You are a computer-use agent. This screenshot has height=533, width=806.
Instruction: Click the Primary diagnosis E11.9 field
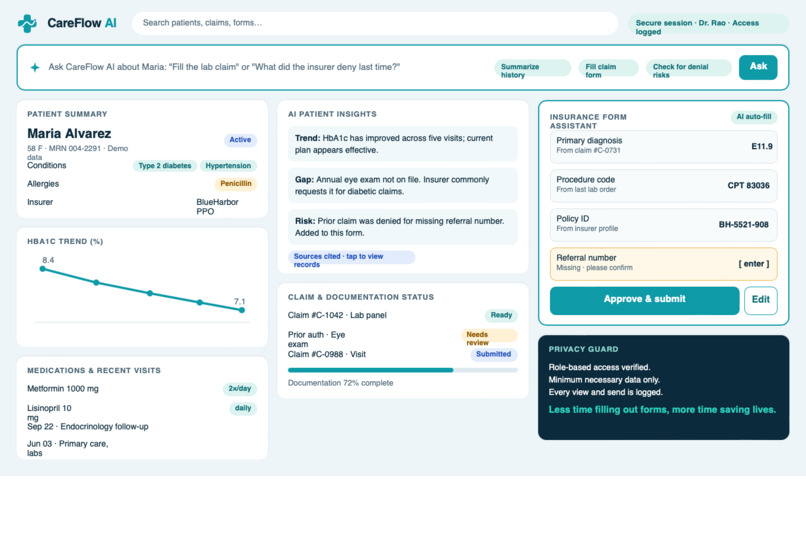pos(663,146)
